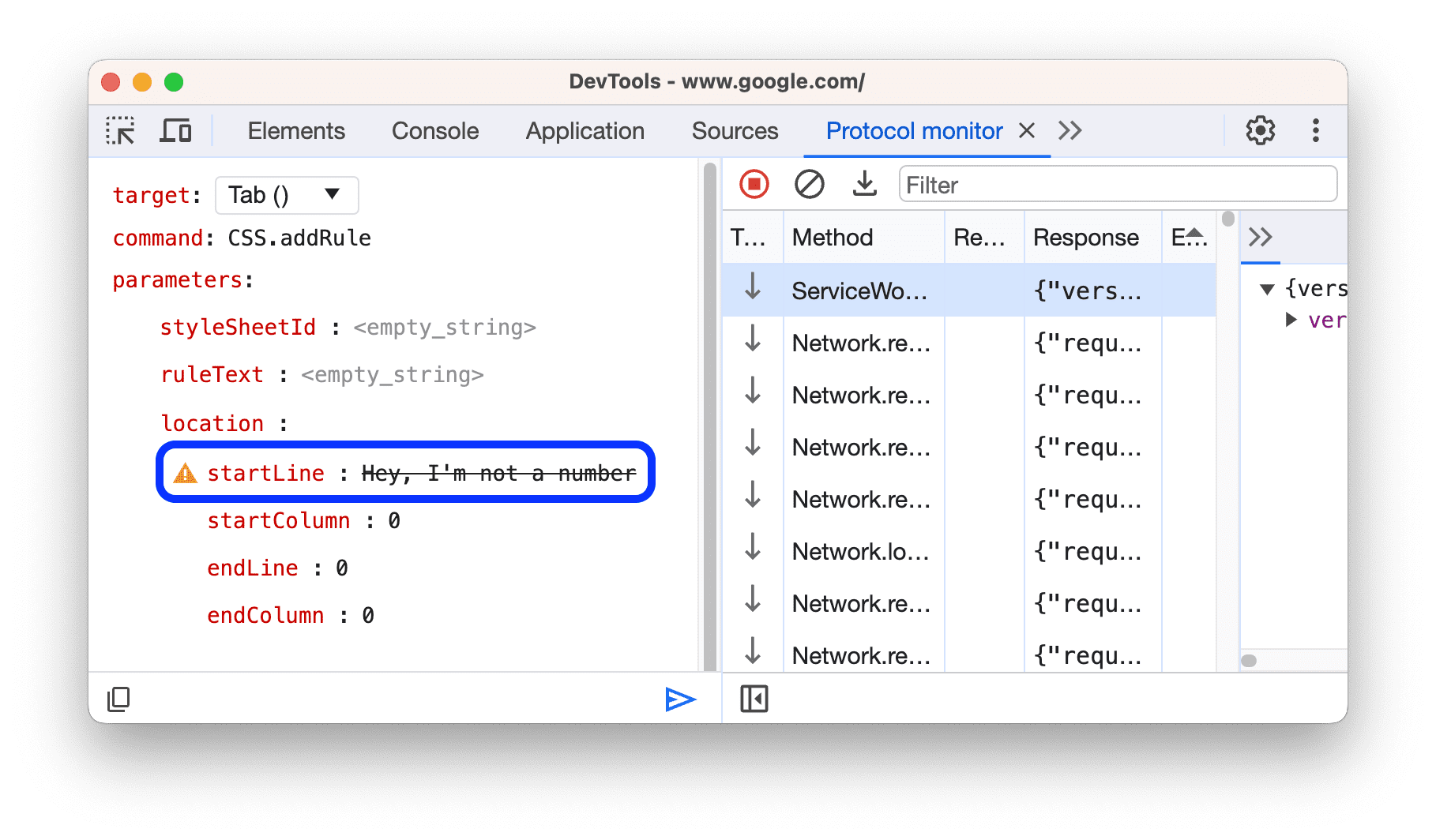Copy the command with the copy icon

tap(118, 699)
